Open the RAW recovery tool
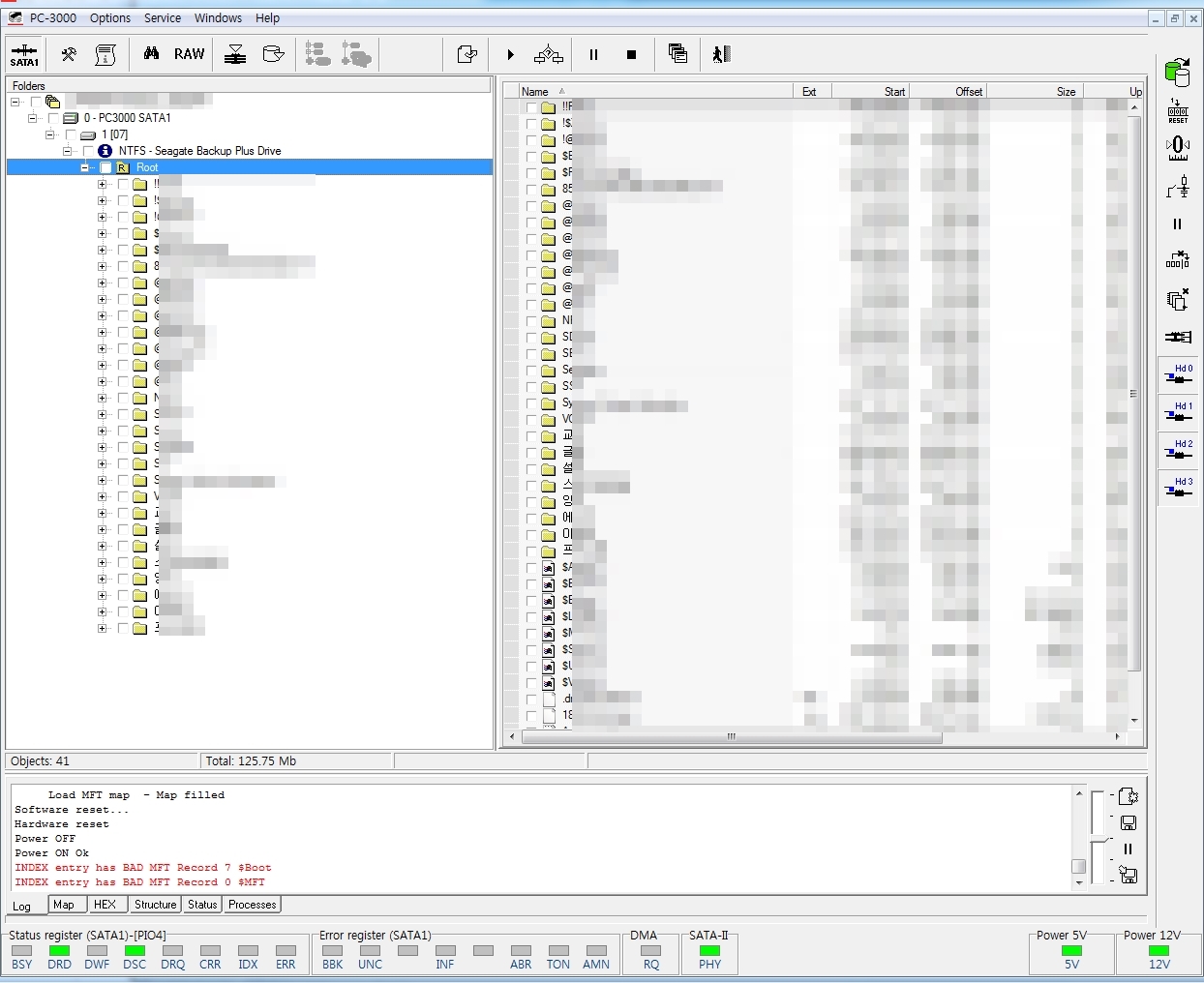The image size is (1204, 983). pos(189,55)
